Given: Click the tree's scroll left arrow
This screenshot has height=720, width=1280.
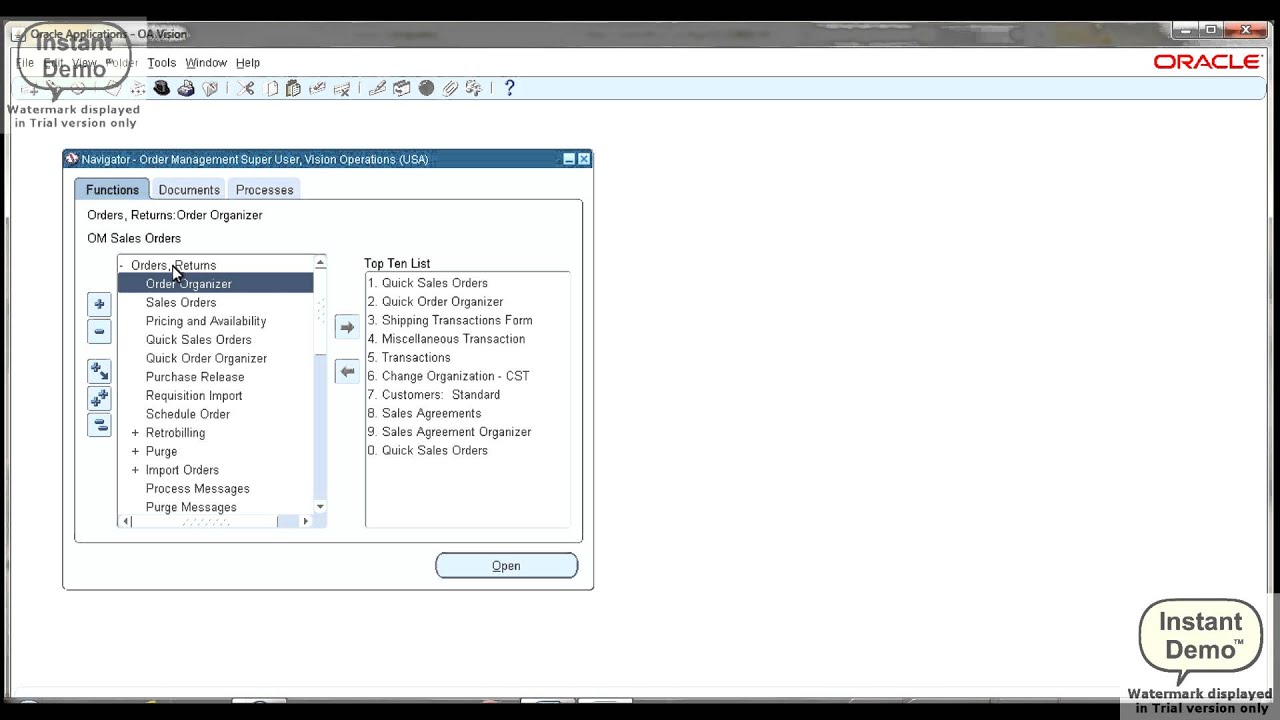Looking at the screenshot, I should coord(125,521).
